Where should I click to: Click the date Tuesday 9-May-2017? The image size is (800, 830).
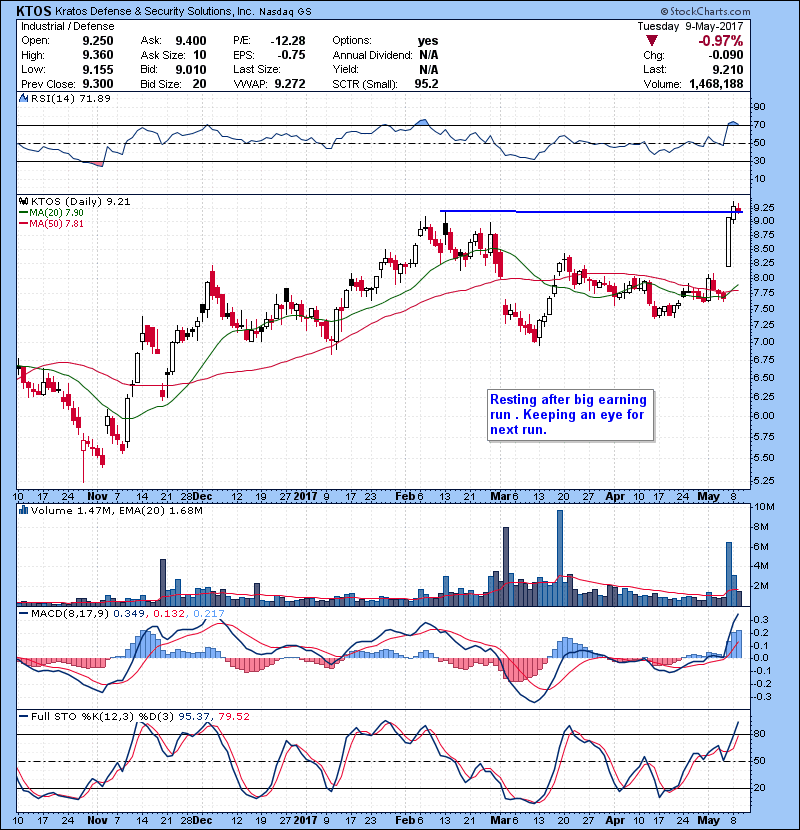pos(690,26)
